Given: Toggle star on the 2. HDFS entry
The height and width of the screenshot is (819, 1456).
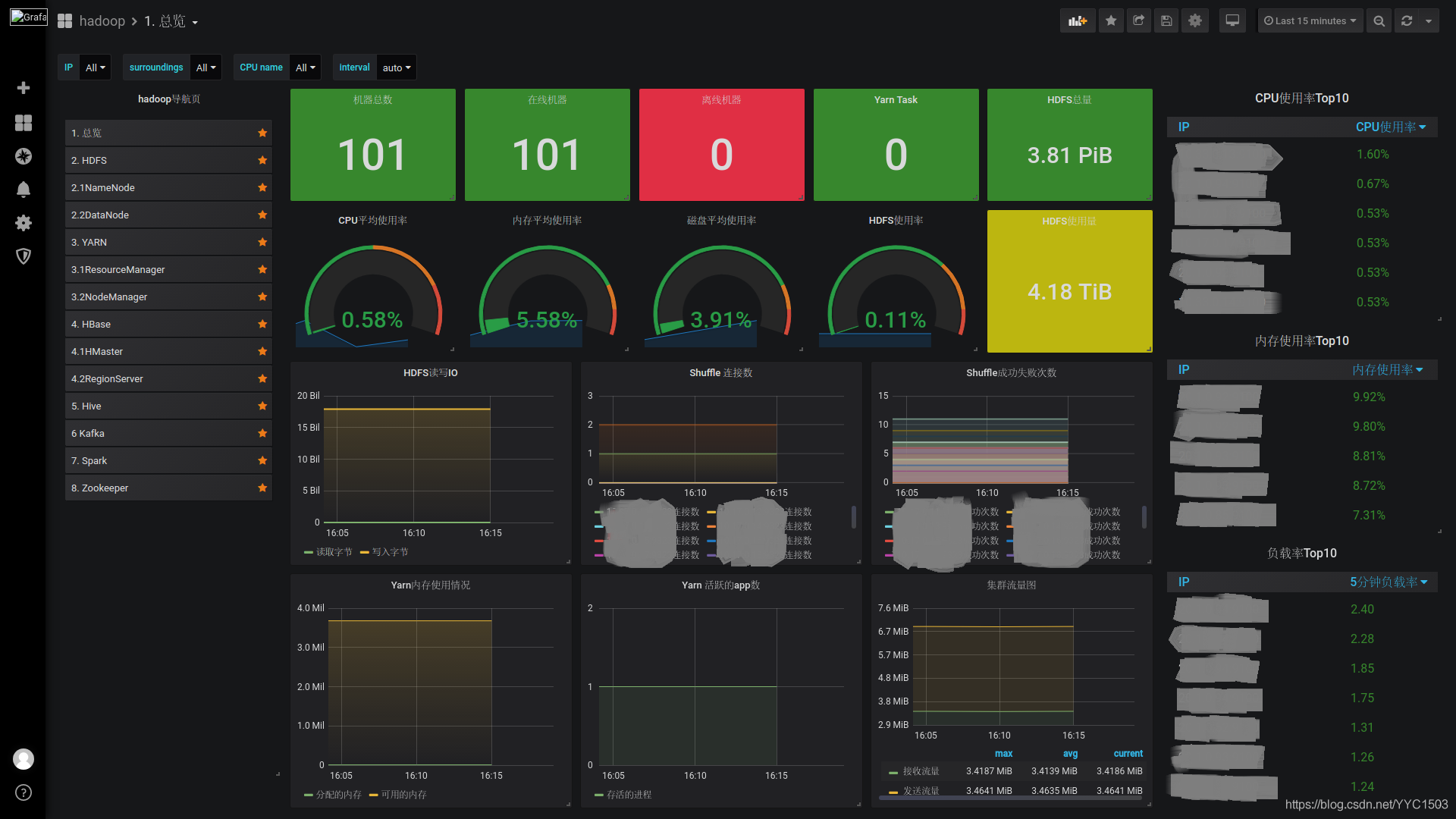Looking at the screenshot, I should [262, 160].
